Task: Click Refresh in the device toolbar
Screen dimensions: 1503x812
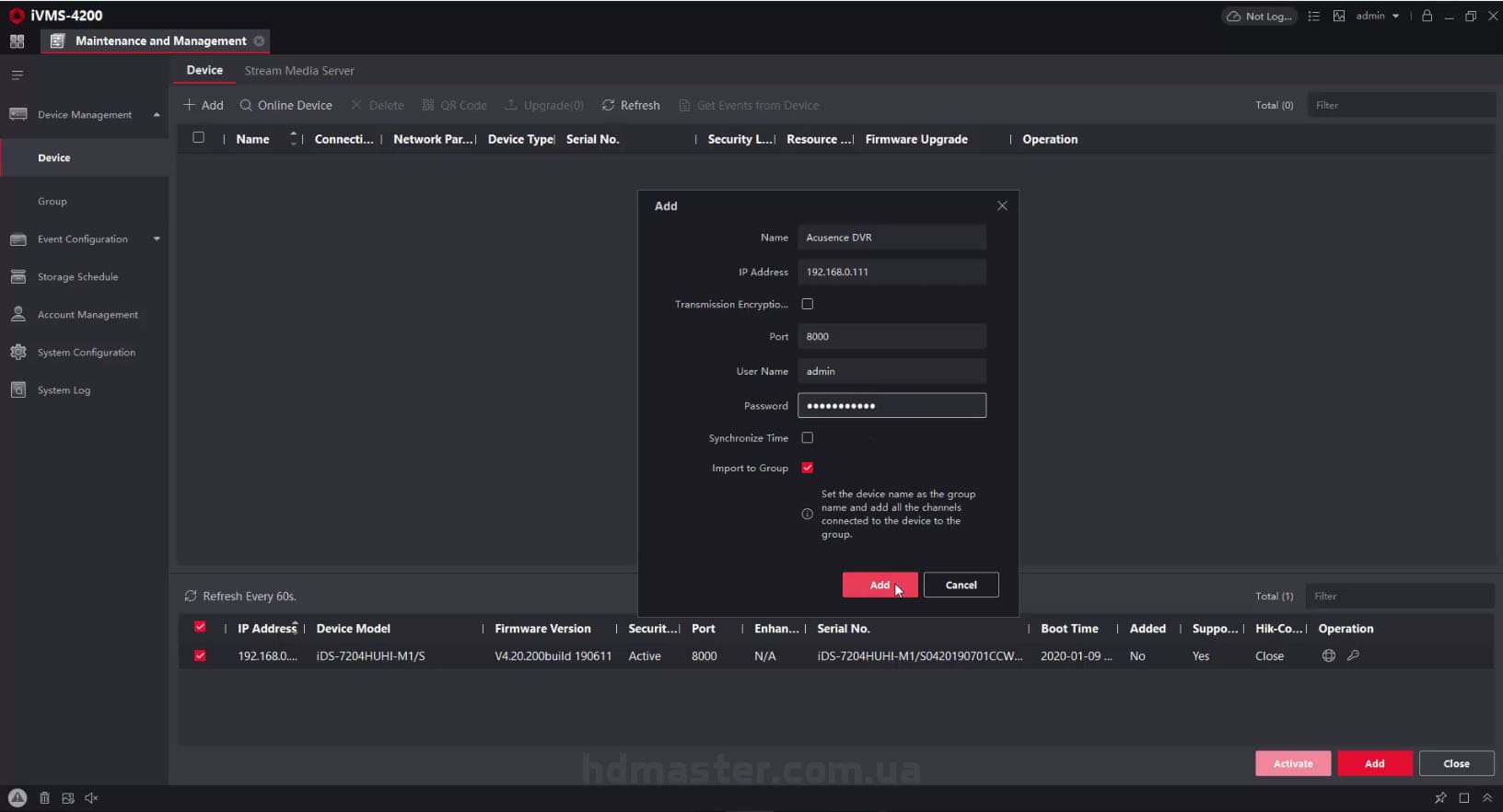Action: 631,105
